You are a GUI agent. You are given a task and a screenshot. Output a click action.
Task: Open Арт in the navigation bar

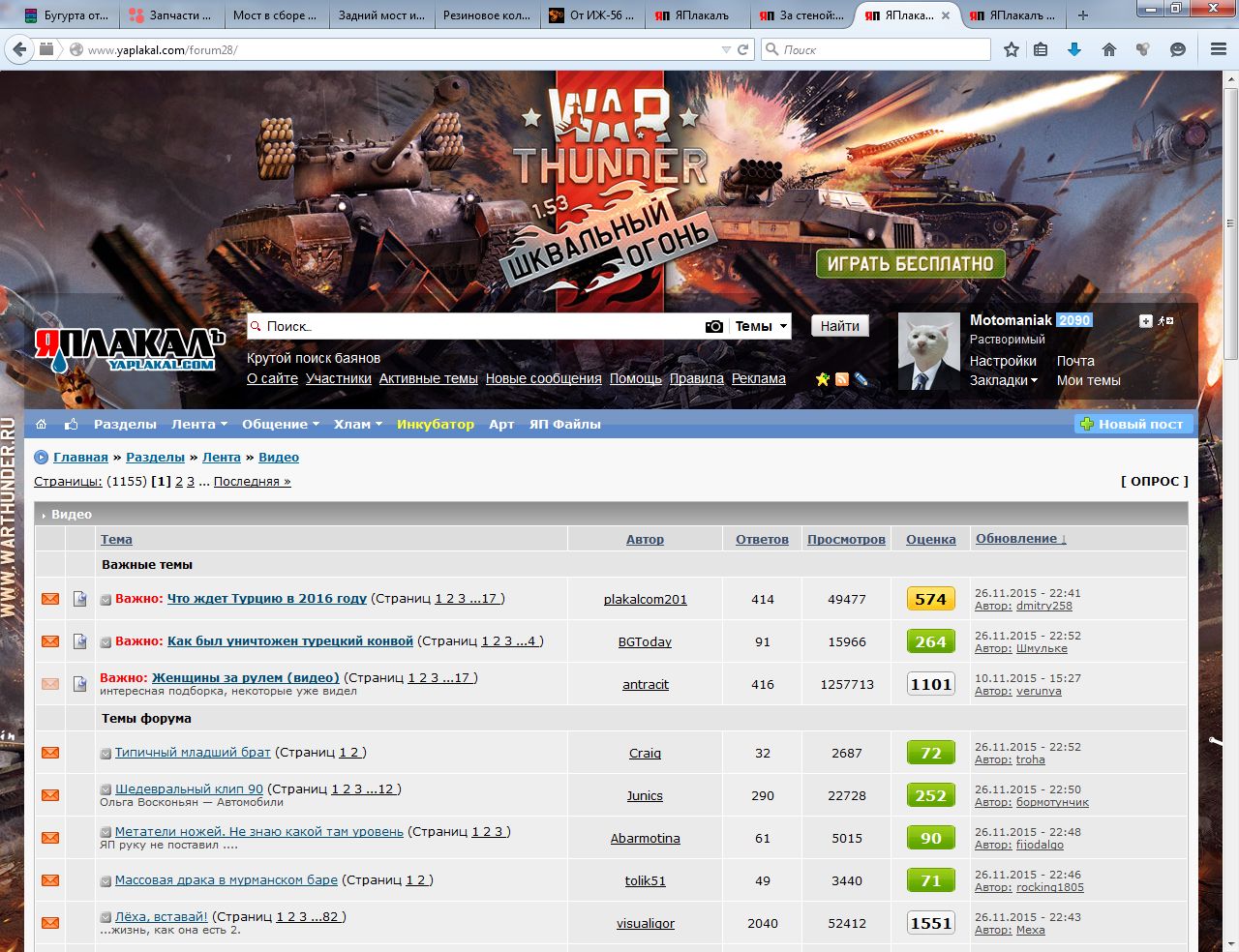pyautogui.click(x=501, y=424)
